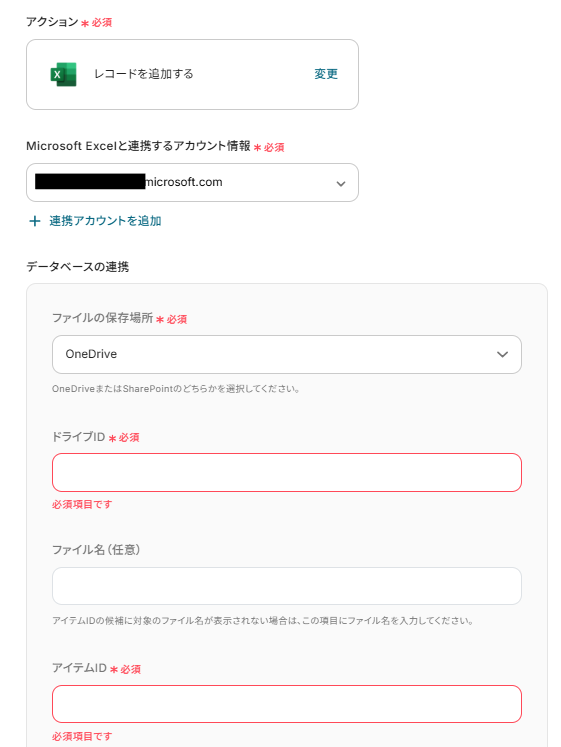Screen dimensions: 561x747
Task: Focus the ドライブID input field
Action: point(287,473)
